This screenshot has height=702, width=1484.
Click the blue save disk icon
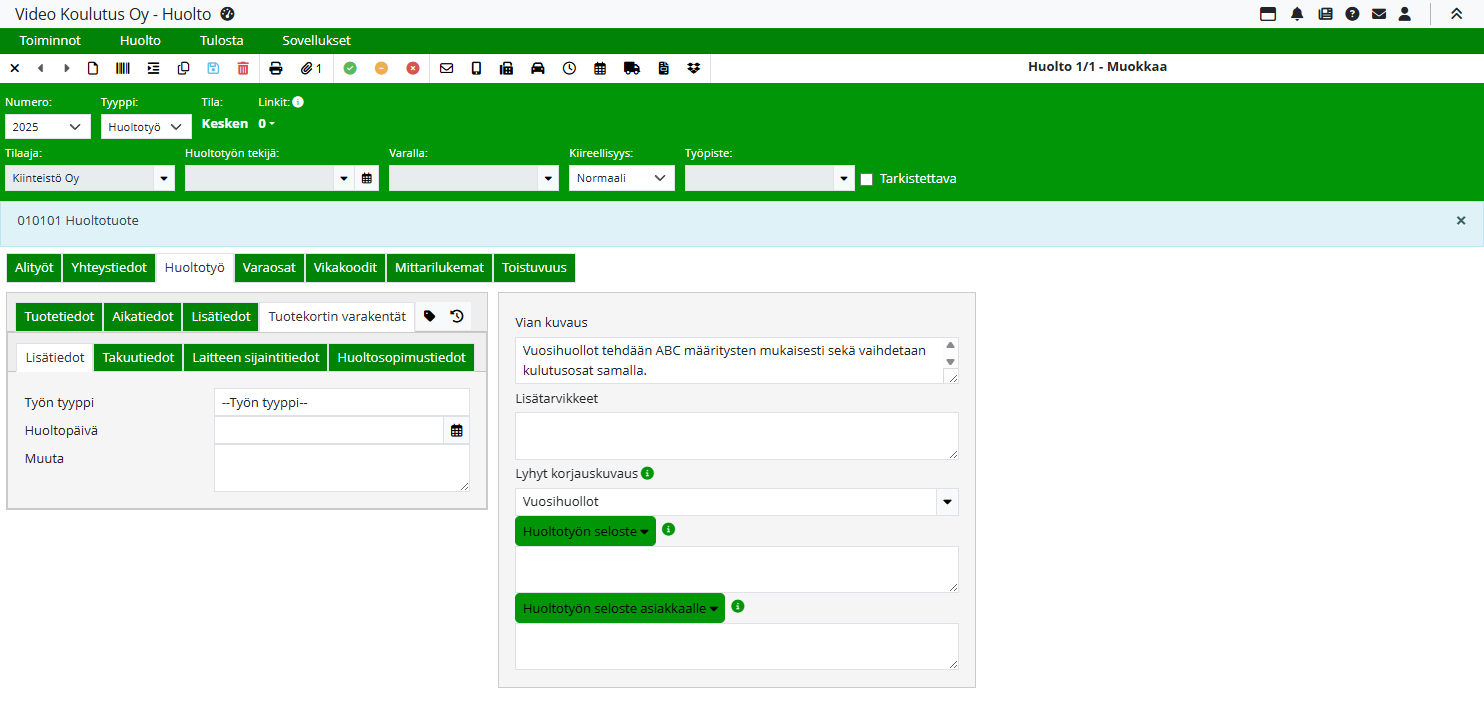pos(213,68)
